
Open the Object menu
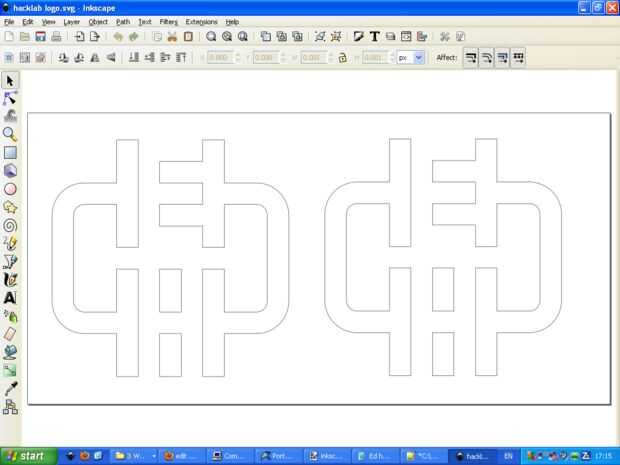98,22
